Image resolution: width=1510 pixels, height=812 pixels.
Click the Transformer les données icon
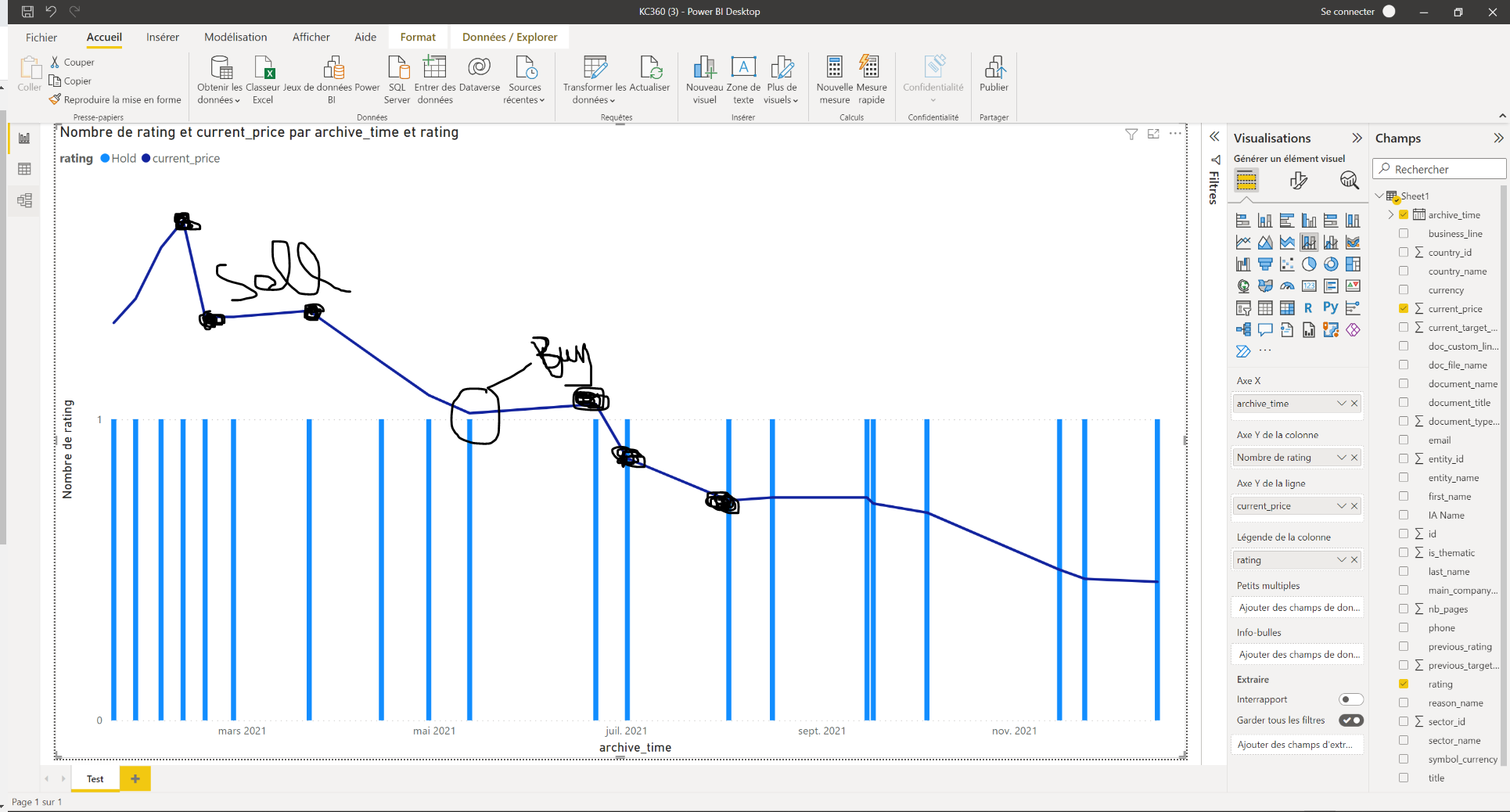pos(595,68)
